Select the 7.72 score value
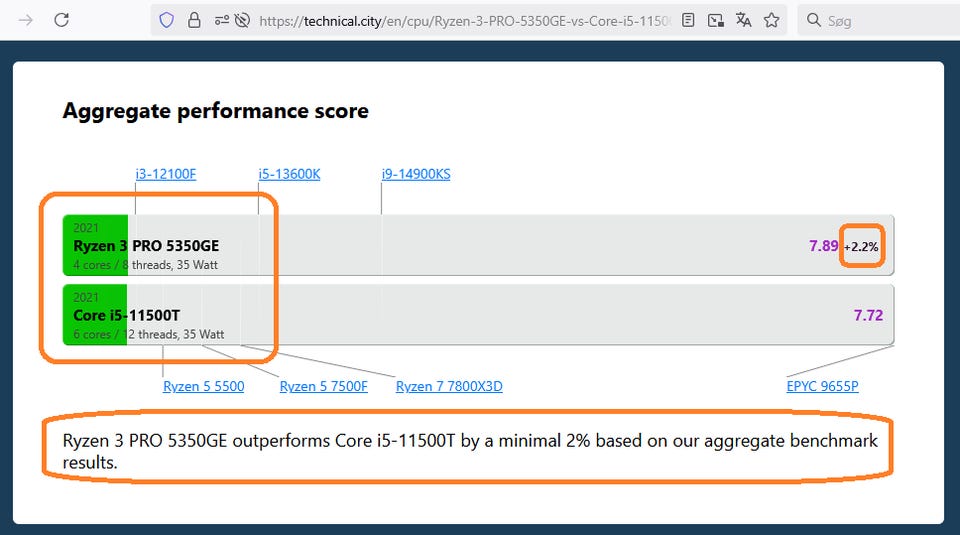Viewport: 960px width, 535px height. coord(868,316)
